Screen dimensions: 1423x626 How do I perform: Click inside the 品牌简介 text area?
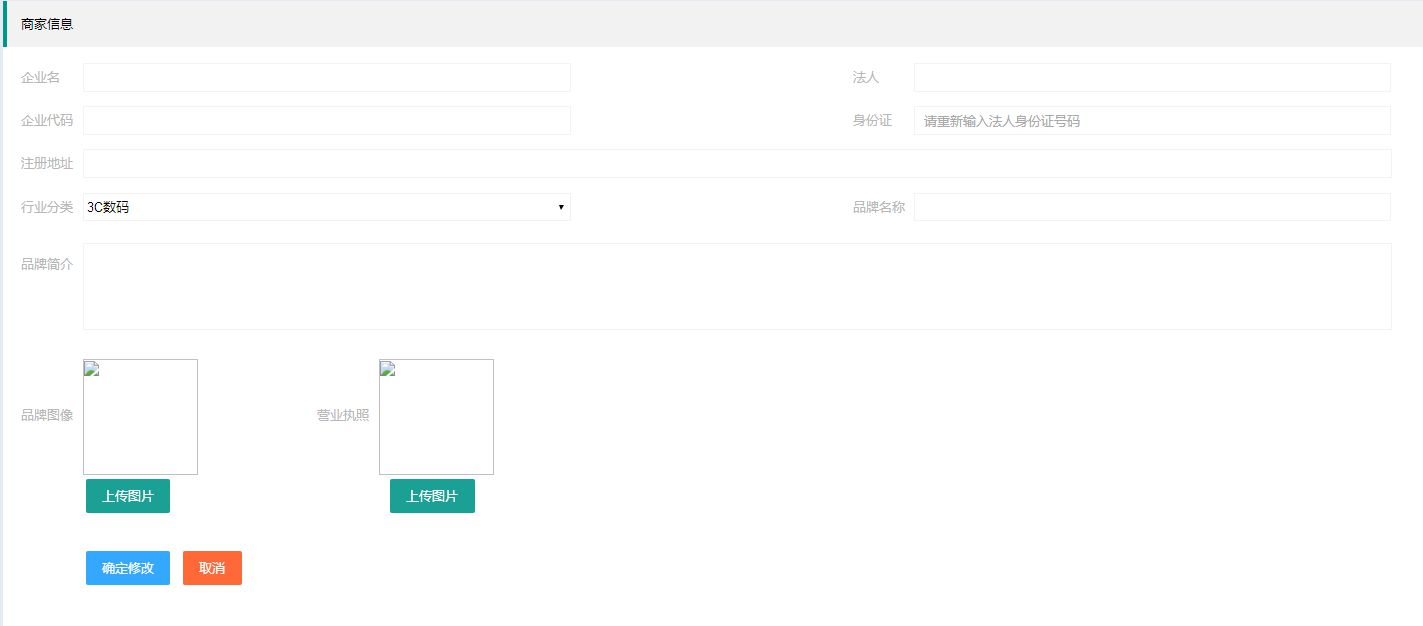(x=736, y=286)
